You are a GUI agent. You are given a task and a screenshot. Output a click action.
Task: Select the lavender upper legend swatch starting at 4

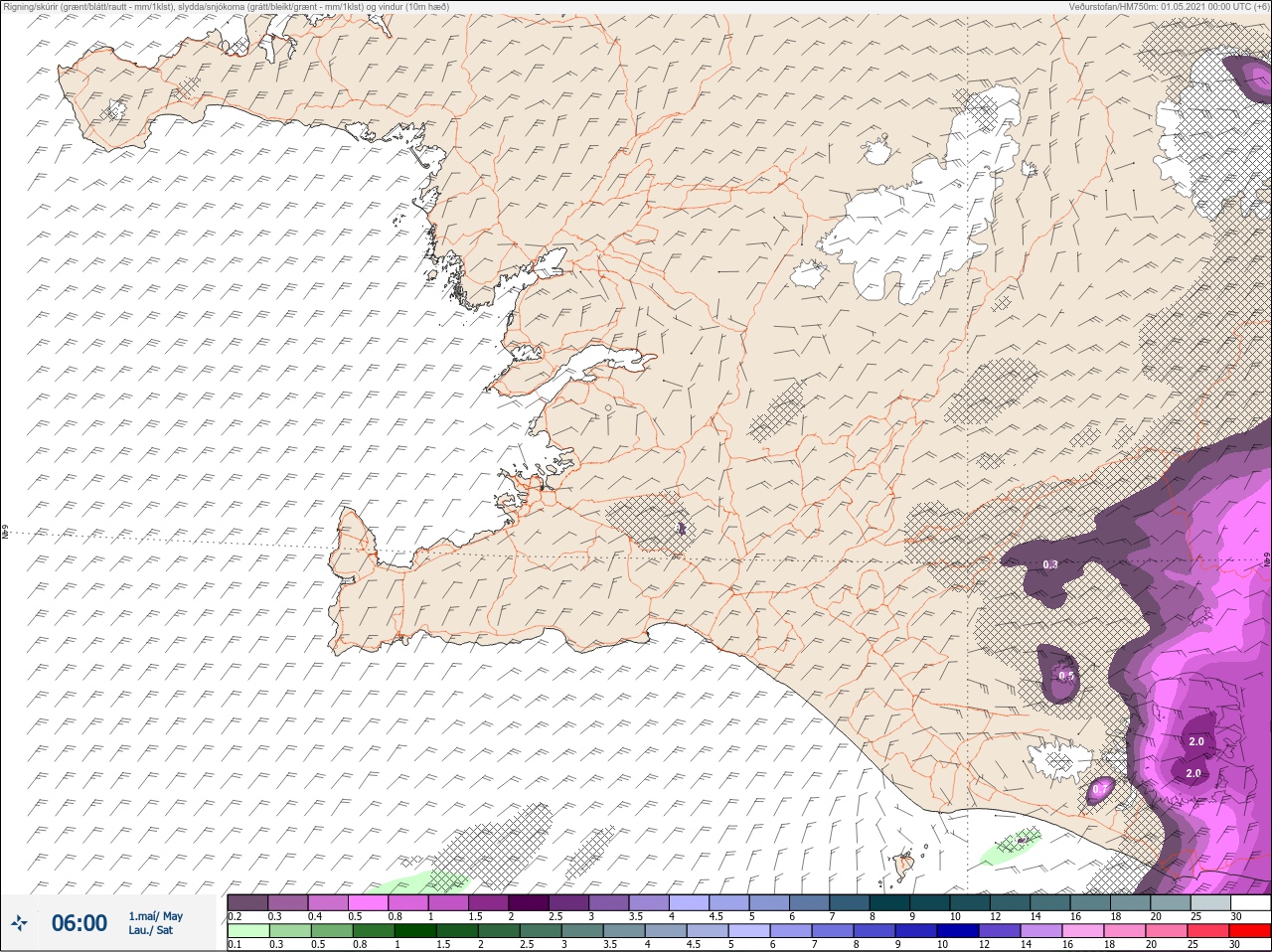click(691, 902)
